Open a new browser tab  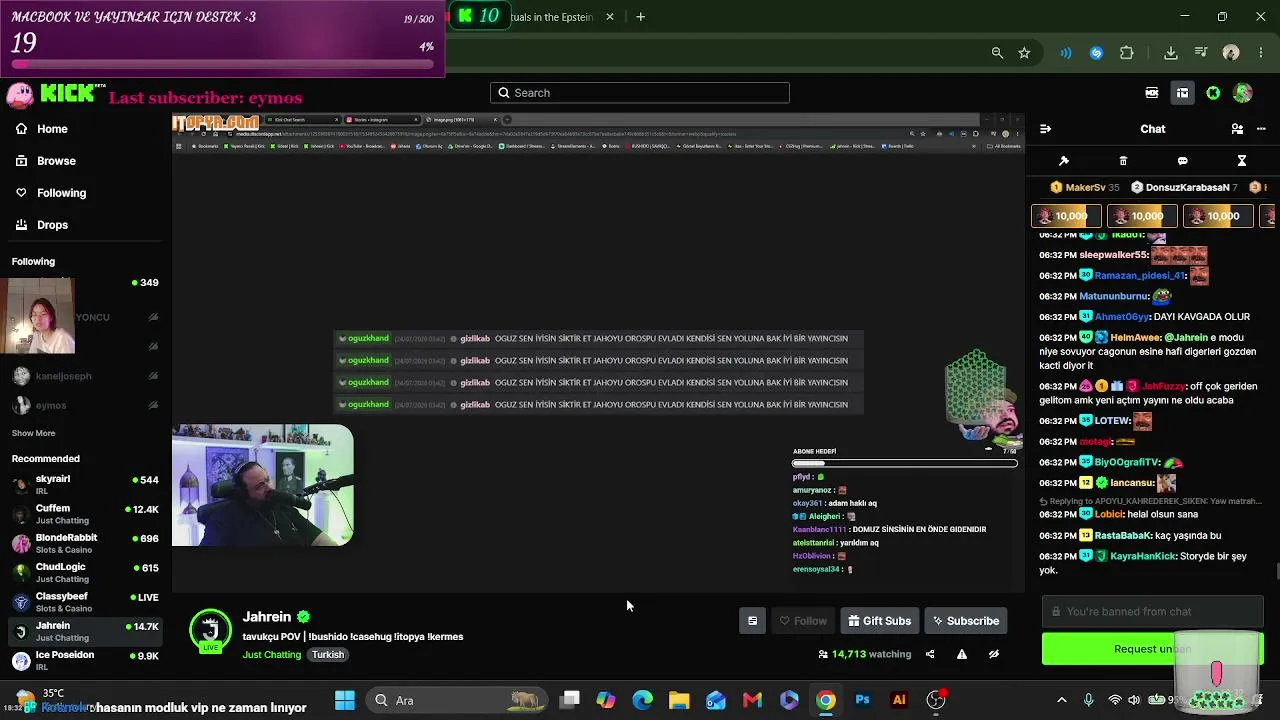(x=640, y=17)
